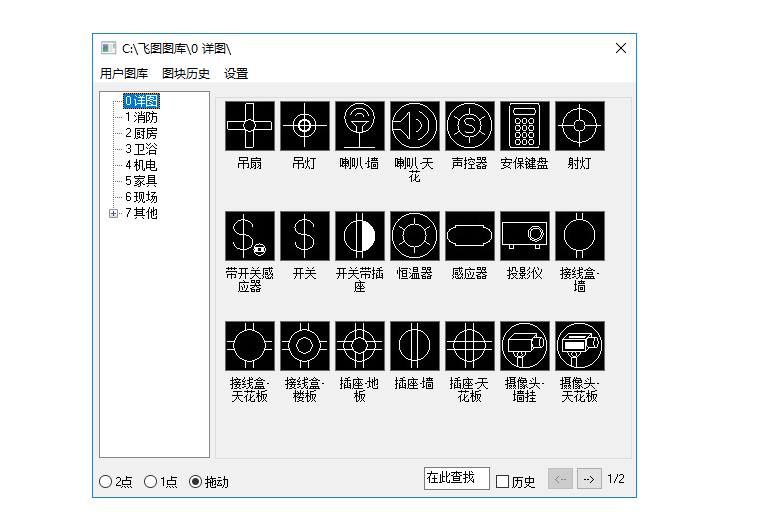Open the 1消防 category in tree
The height and width of the screenshot is (532, 780).
(x=141, y=117)
